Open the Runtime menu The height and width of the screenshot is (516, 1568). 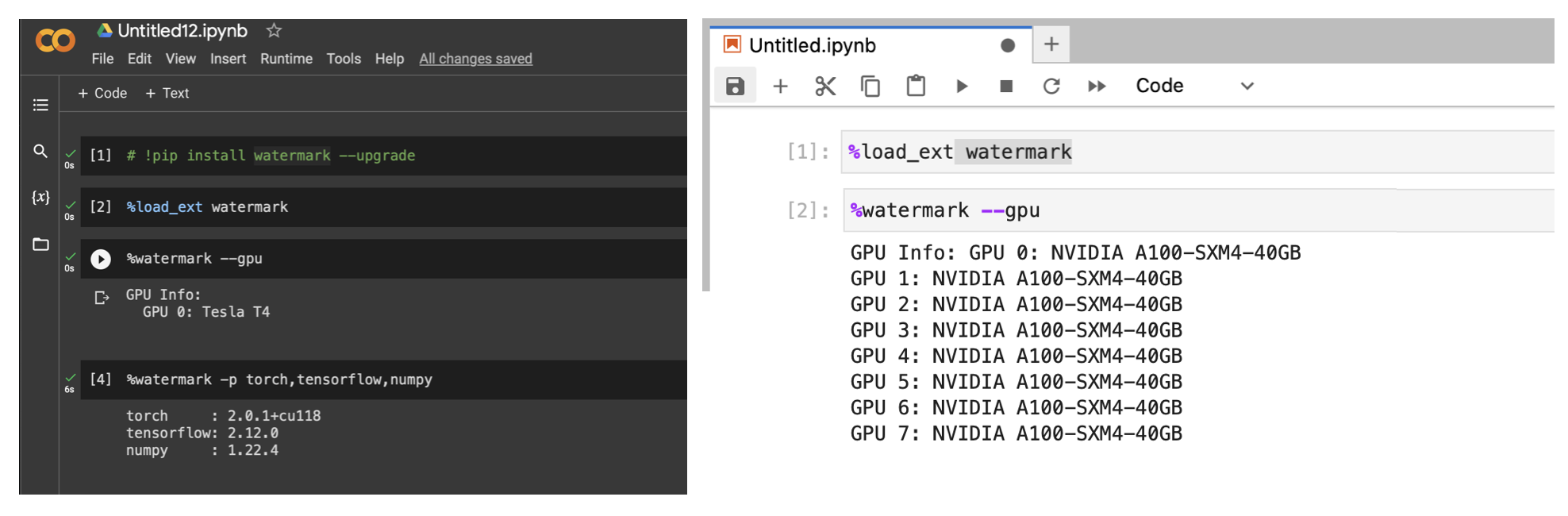(x=286, y=59)
